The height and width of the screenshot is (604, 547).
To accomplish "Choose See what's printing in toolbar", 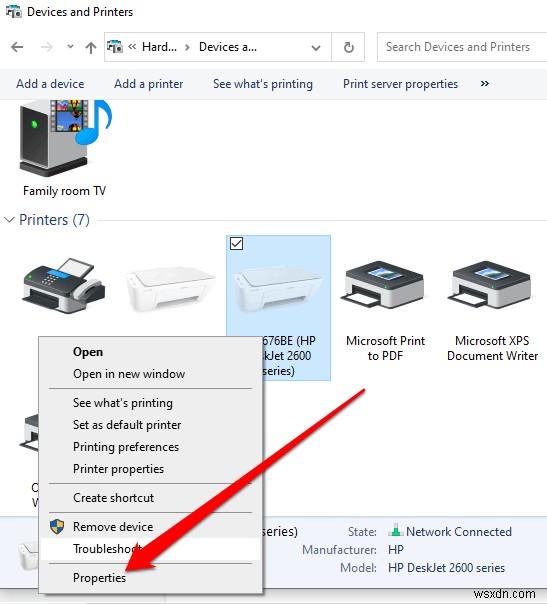I will tap(263, 84).
